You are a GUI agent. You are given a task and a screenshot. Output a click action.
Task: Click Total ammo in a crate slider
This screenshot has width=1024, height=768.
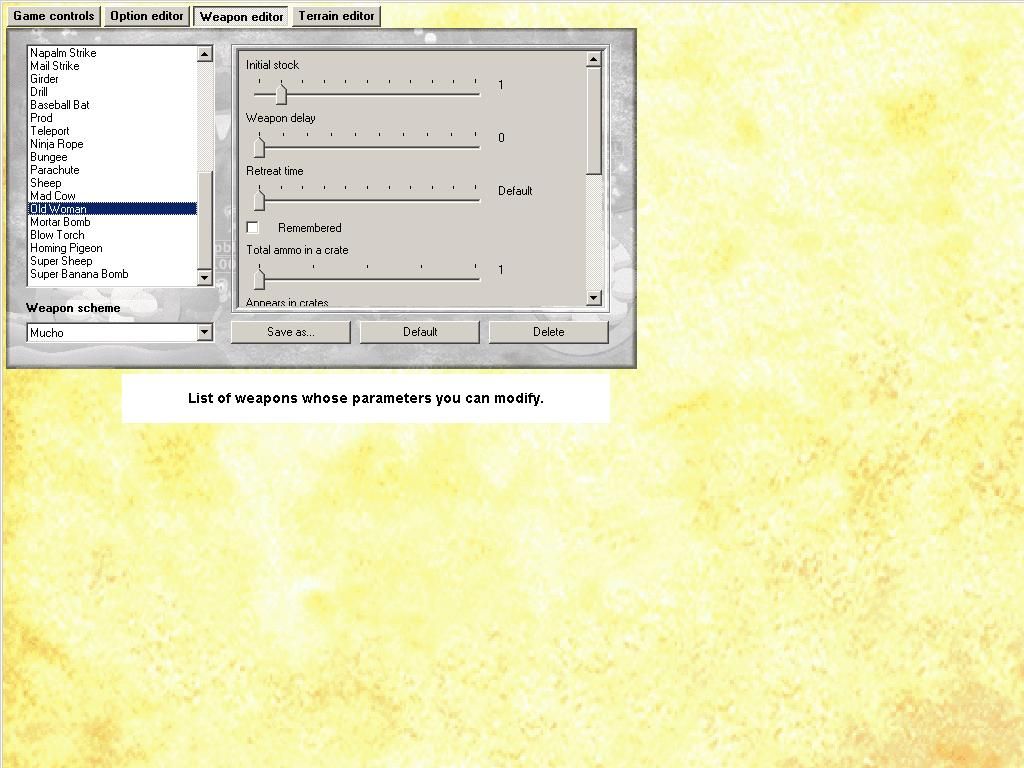[259, 279]
